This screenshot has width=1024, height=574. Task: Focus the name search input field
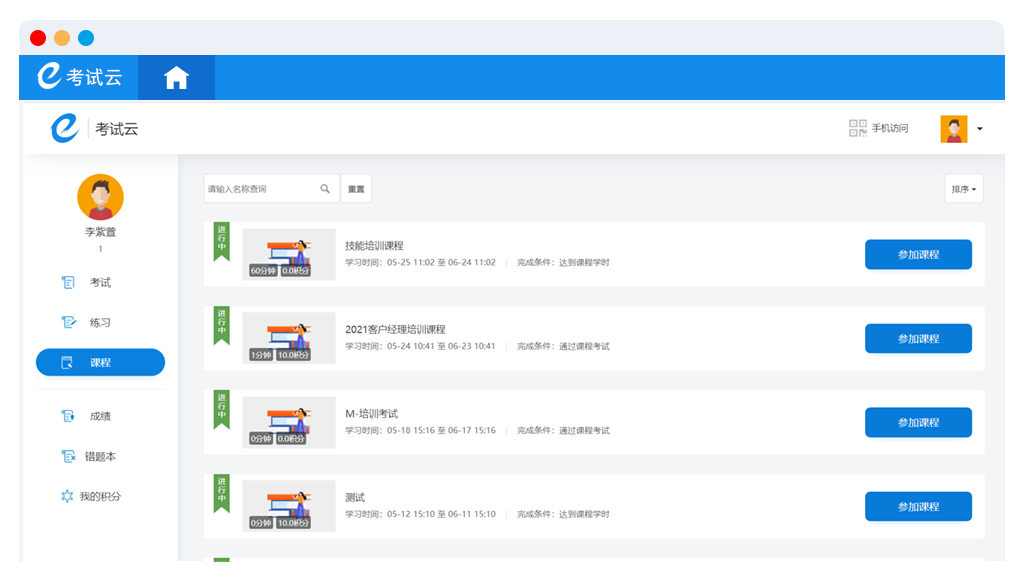point(260,189)
